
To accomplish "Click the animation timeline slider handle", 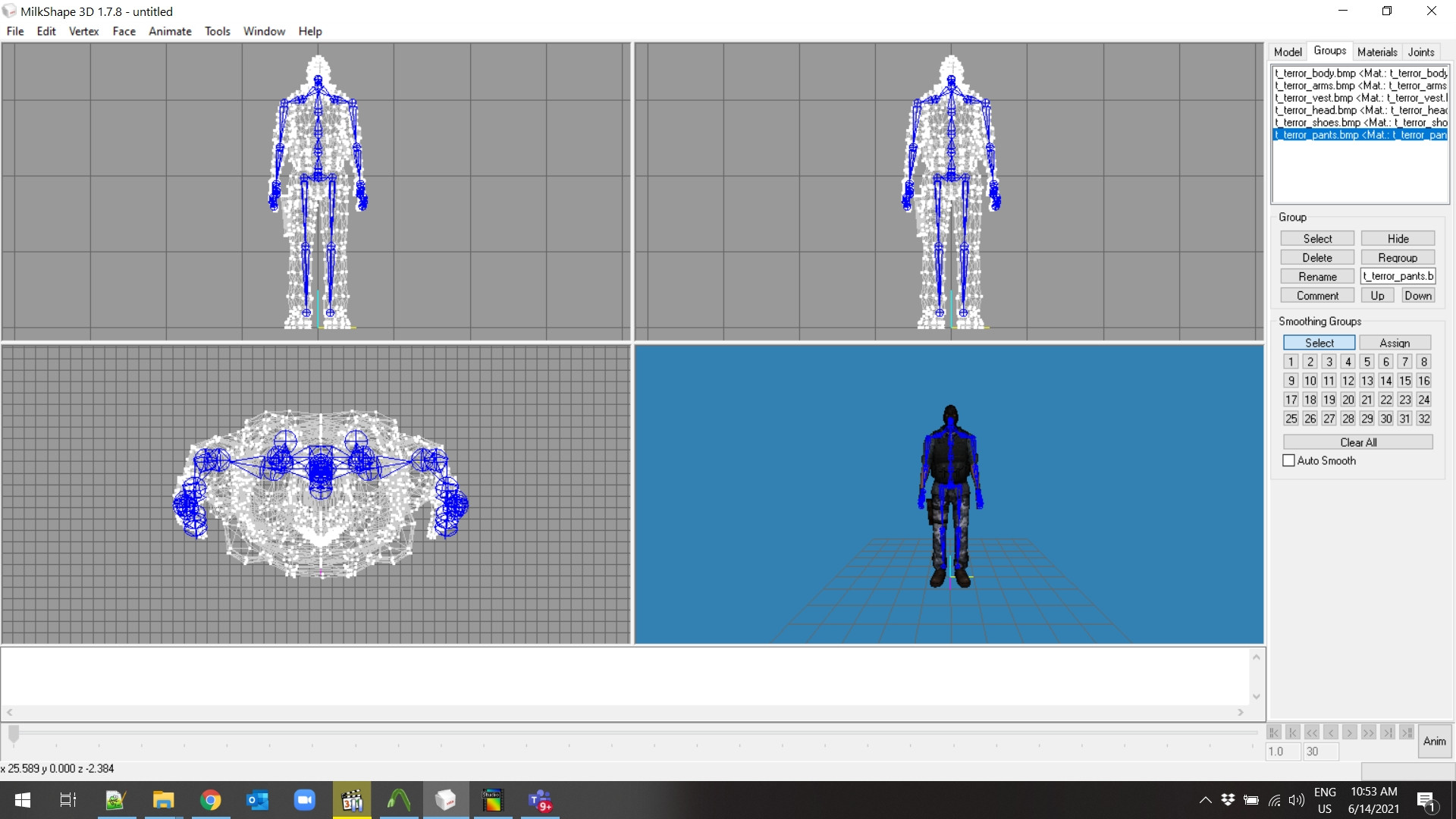I will click(13, 734).
